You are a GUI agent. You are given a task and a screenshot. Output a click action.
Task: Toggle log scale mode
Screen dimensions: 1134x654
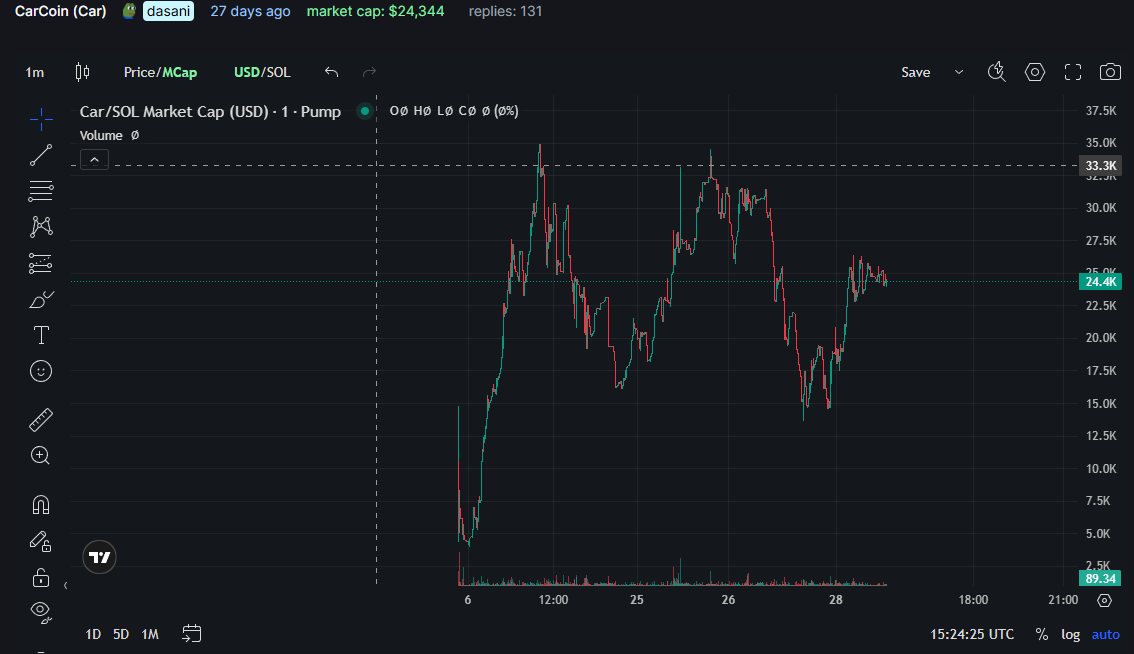pos(1070,634)
